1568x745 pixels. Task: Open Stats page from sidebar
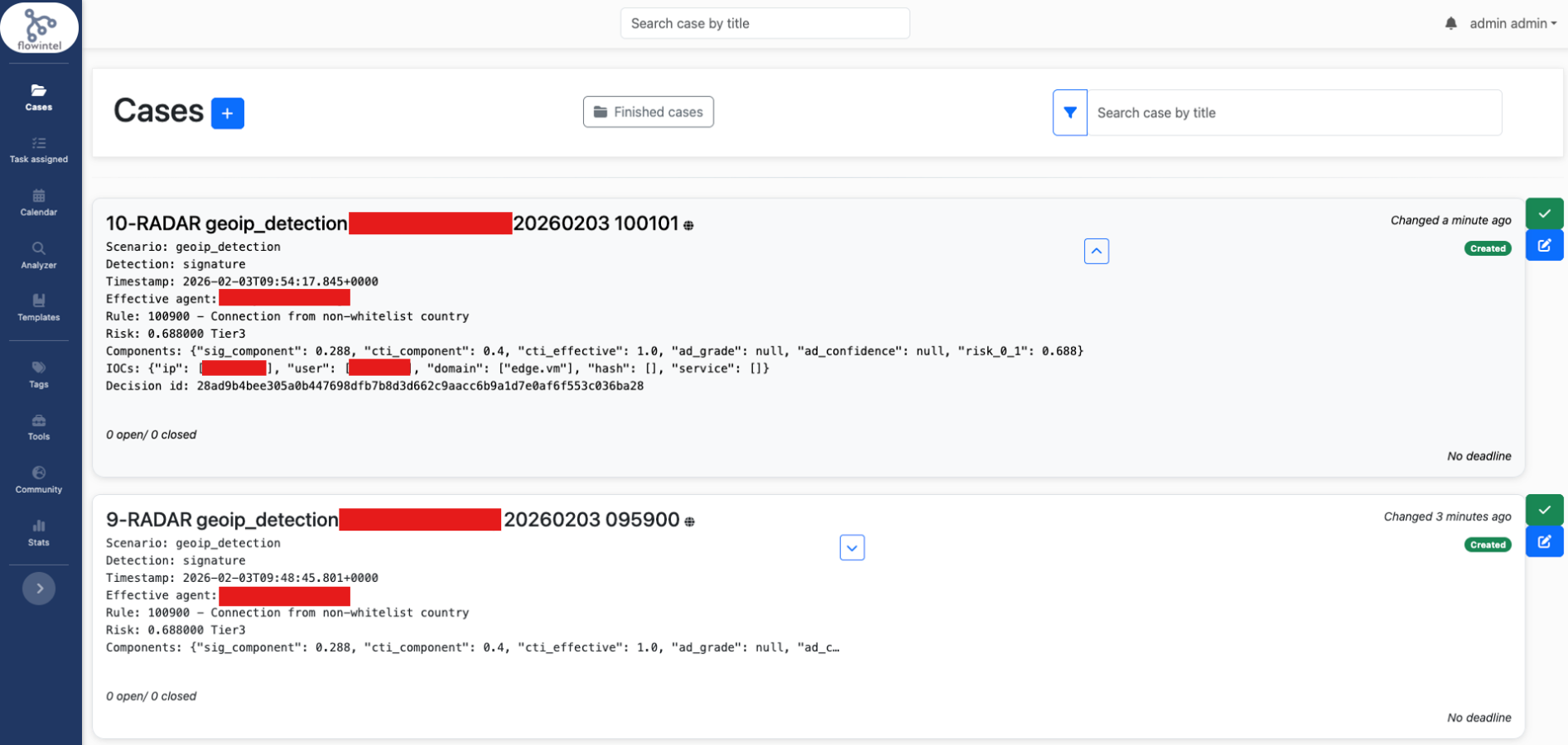pos(39,533)
